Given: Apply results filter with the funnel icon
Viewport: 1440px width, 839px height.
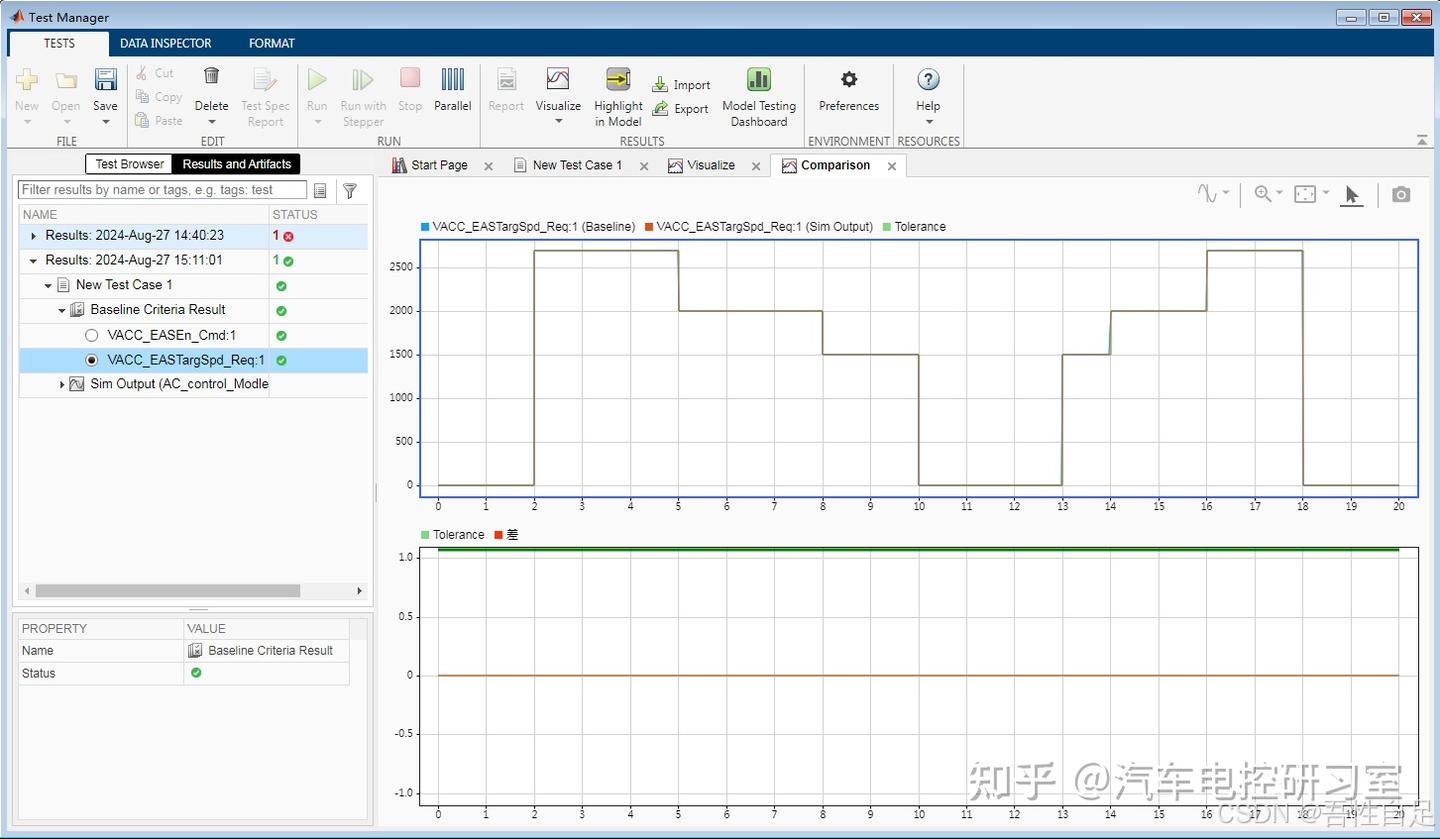Looking at the screenshot, I should pyautogui.click(x=351, y=190).
